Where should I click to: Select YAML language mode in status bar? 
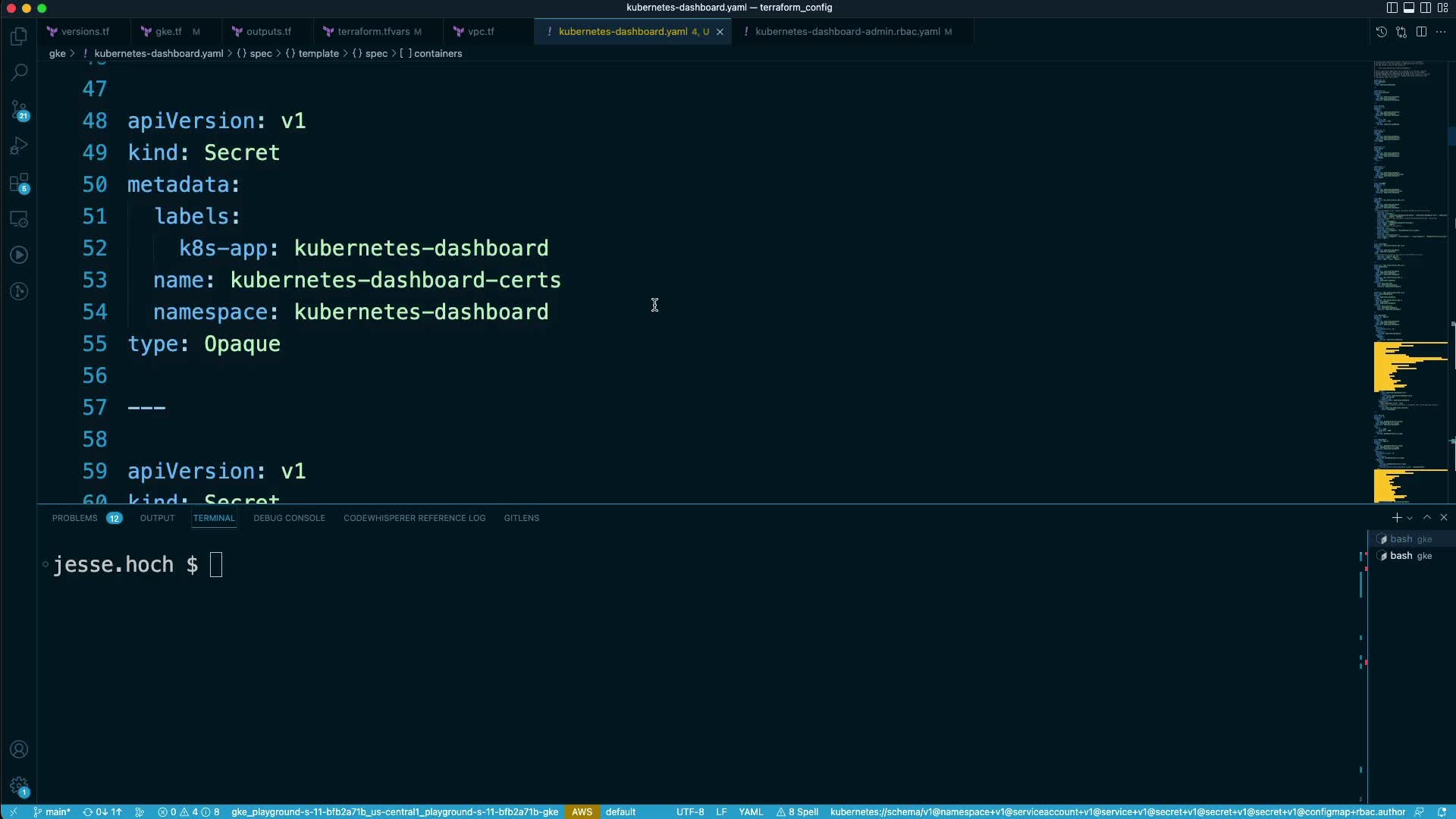[x=751, y=811]
